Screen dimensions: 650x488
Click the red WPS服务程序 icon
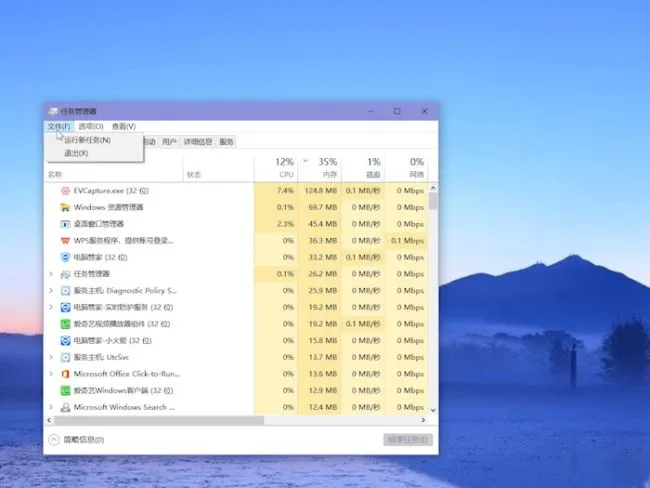click(x=65, y=240)
